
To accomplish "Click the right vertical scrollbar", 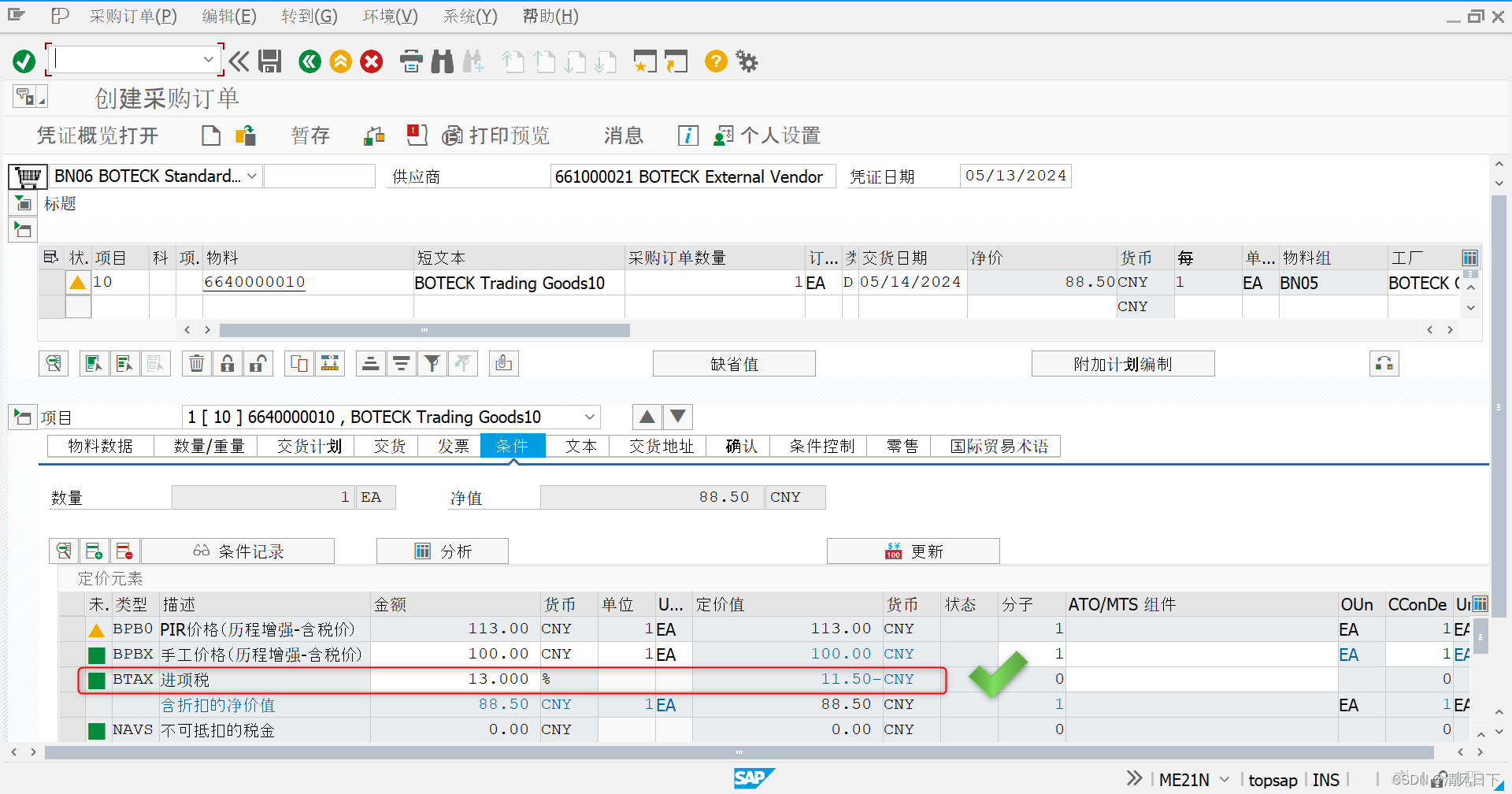I will point(1498,406).
